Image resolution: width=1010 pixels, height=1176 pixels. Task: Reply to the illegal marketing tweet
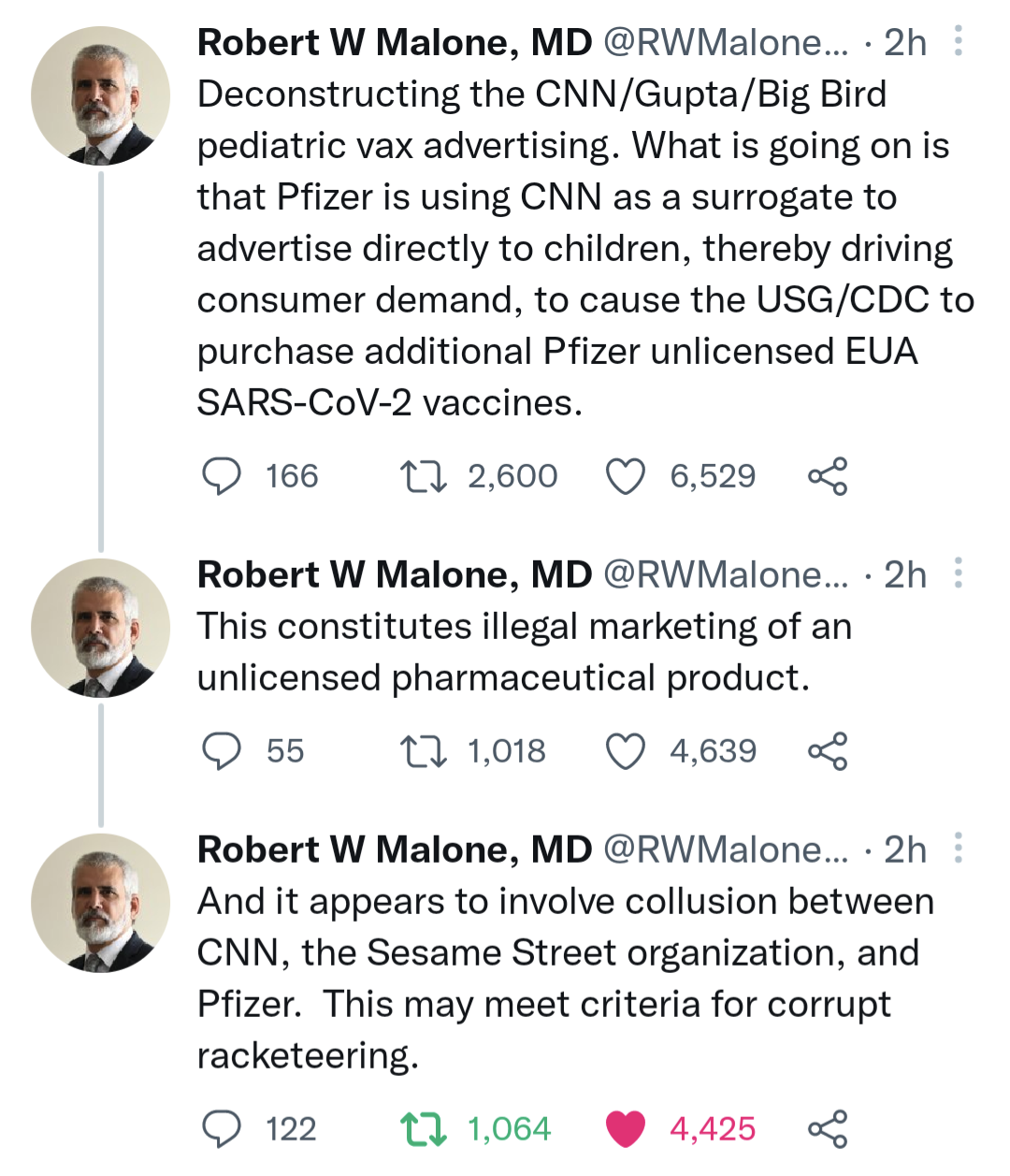223,751
